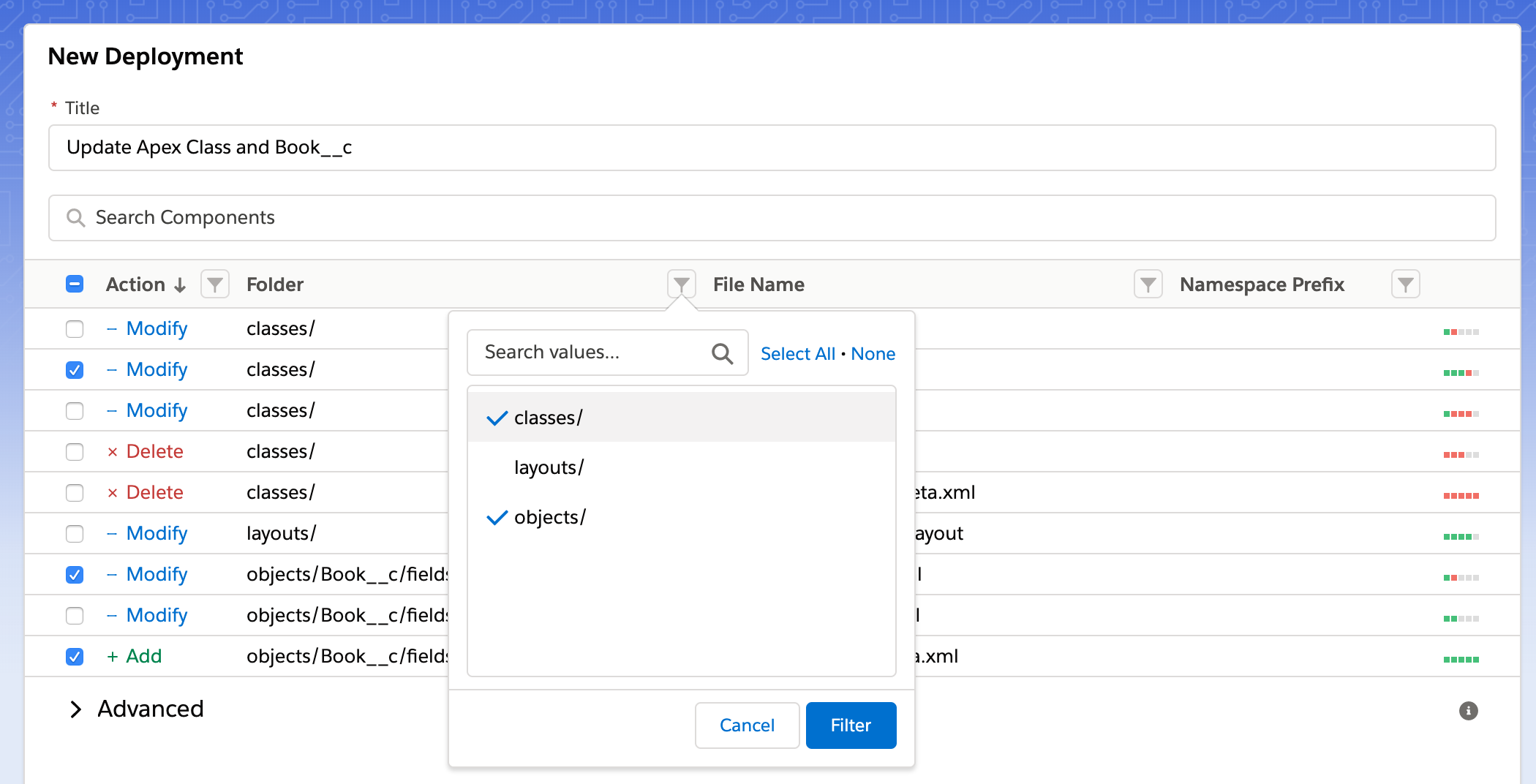Click the None link to clear selections
This screenshot has width=1536, height=784.
[873, 354]
